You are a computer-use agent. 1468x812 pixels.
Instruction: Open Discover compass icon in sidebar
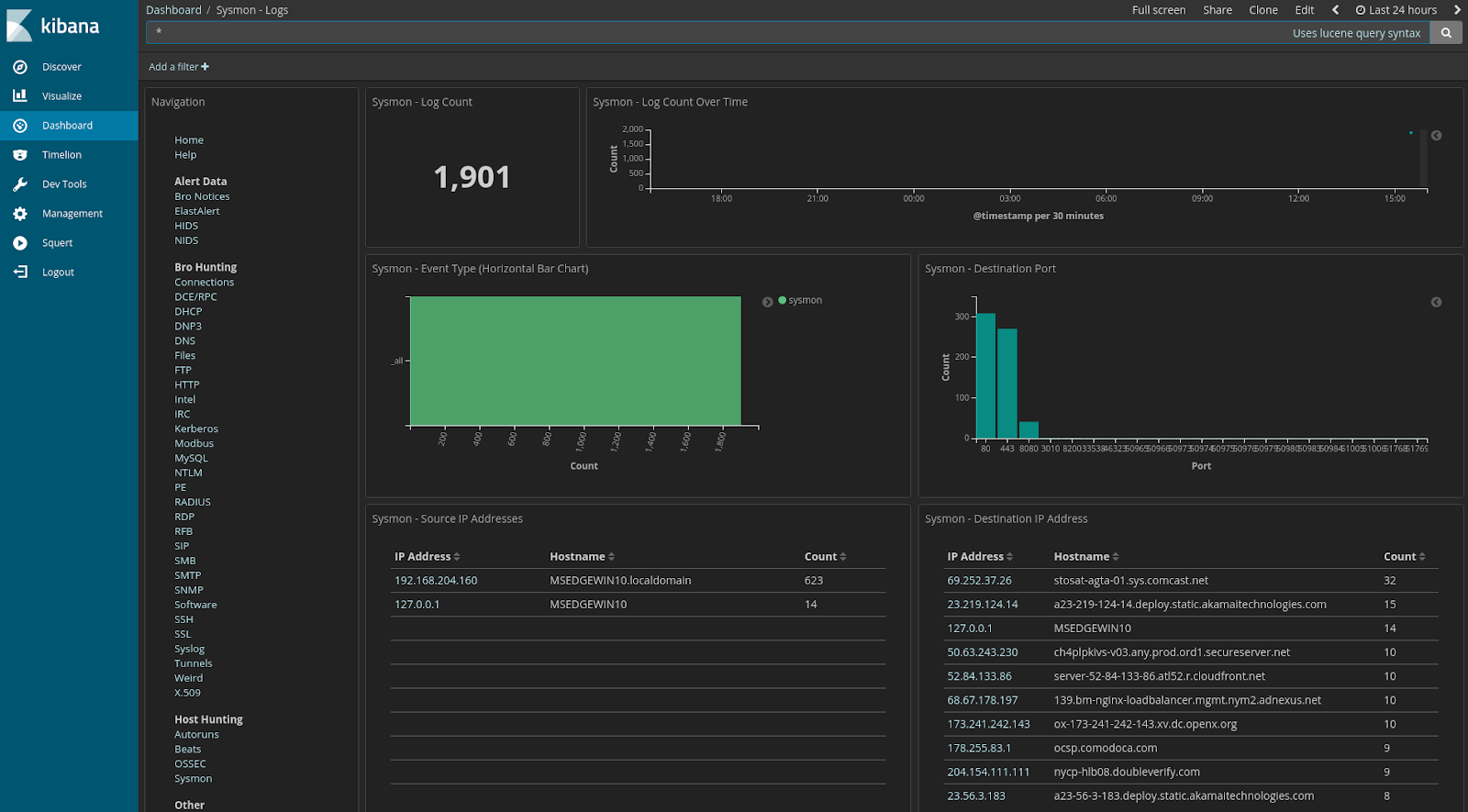[20, 67]
